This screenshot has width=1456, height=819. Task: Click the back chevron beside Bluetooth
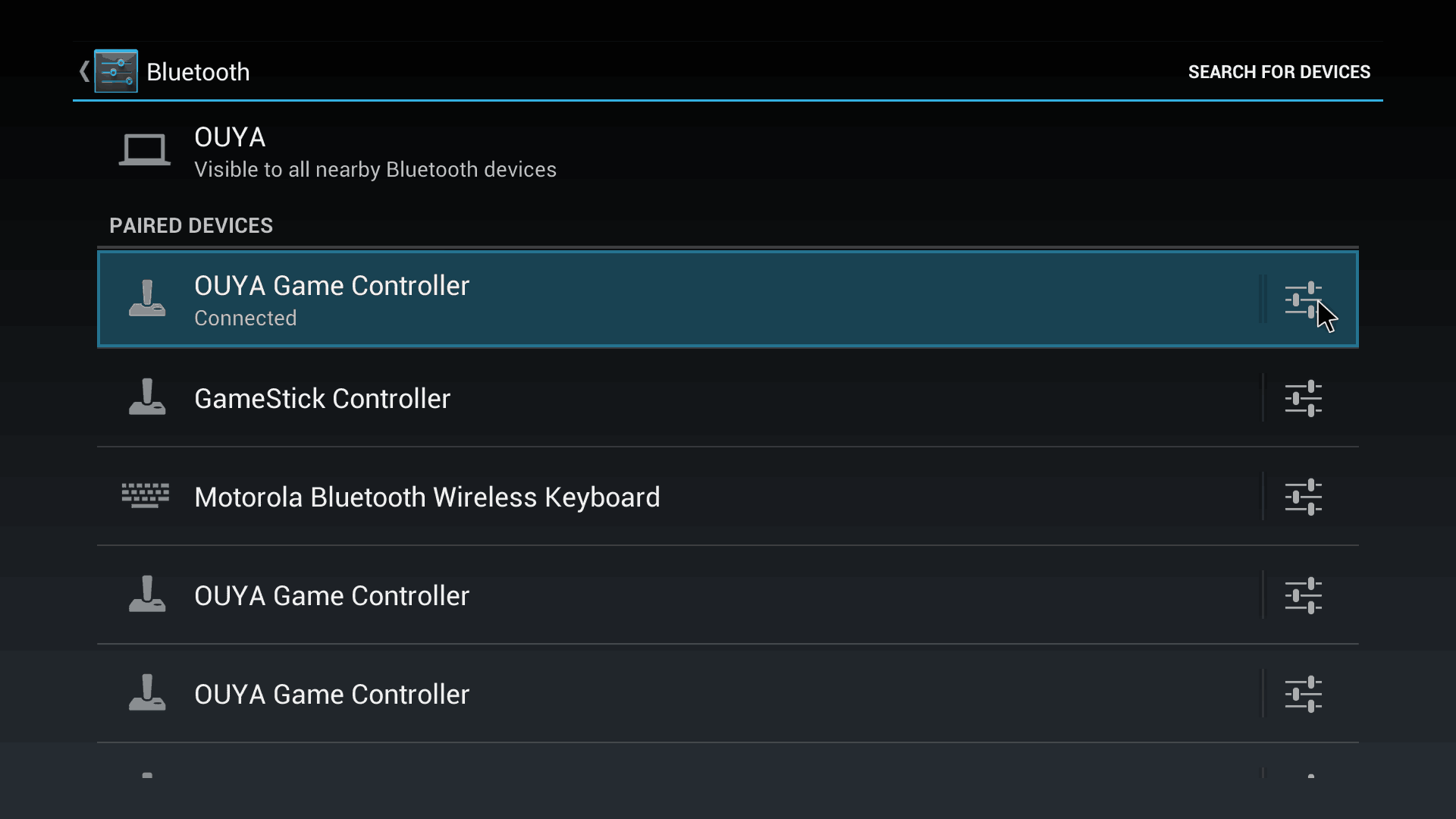tap(84, 71)
